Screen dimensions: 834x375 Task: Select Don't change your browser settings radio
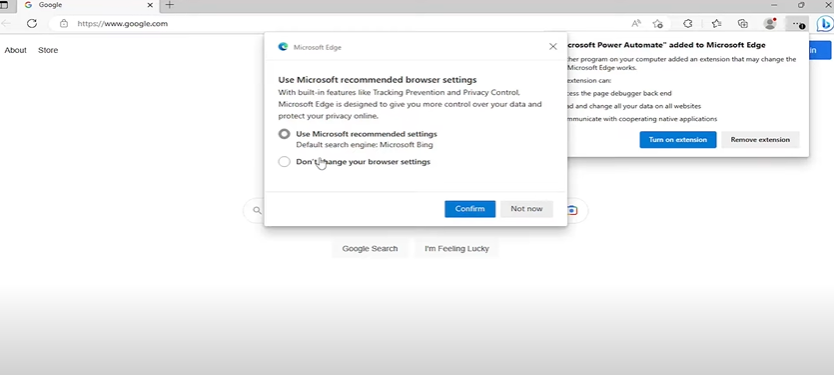tap(284, 162)
